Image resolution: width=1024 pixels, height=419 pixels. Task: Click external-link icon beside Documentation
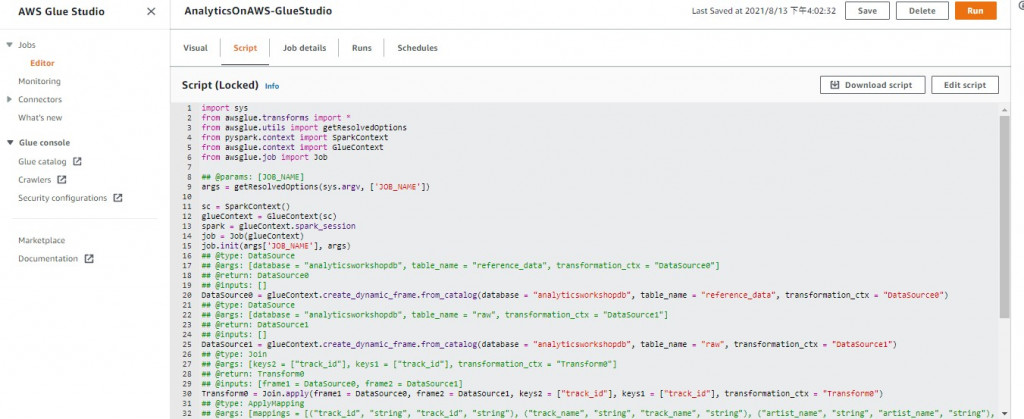point(89,258)
